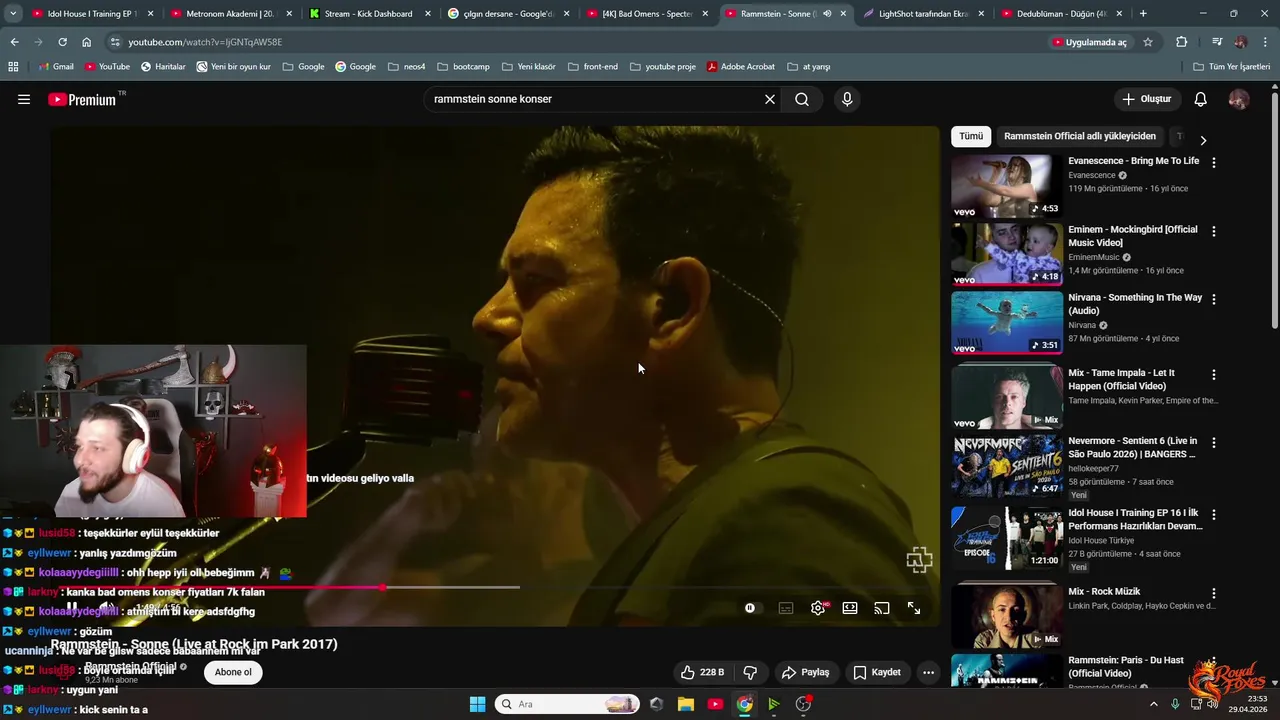Open Gmail bookmark
The image size is (1280, 720).
55,67
